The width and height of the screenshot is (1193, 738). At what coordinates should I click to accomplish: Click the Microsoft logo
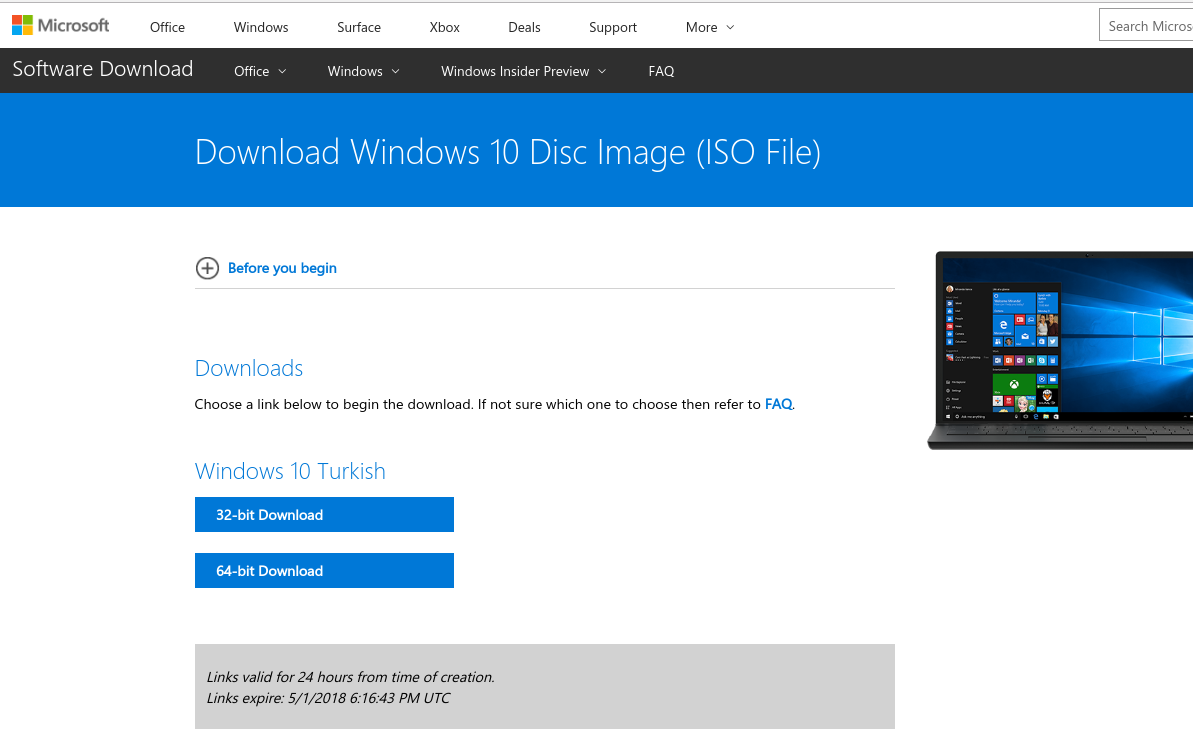click(x=61, y=26)
